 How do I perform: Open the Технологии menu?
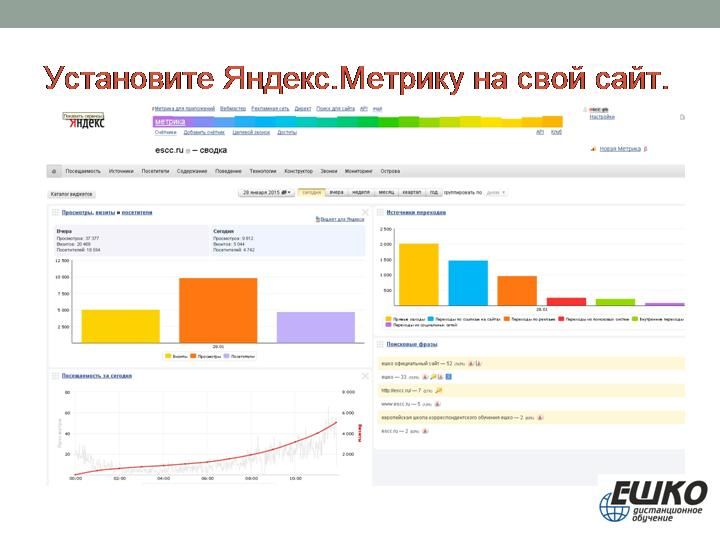(263, 171)
